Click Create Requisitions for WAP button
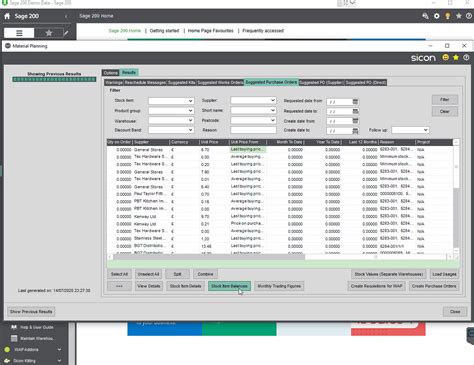474x365 pixels. coord(376,286)
